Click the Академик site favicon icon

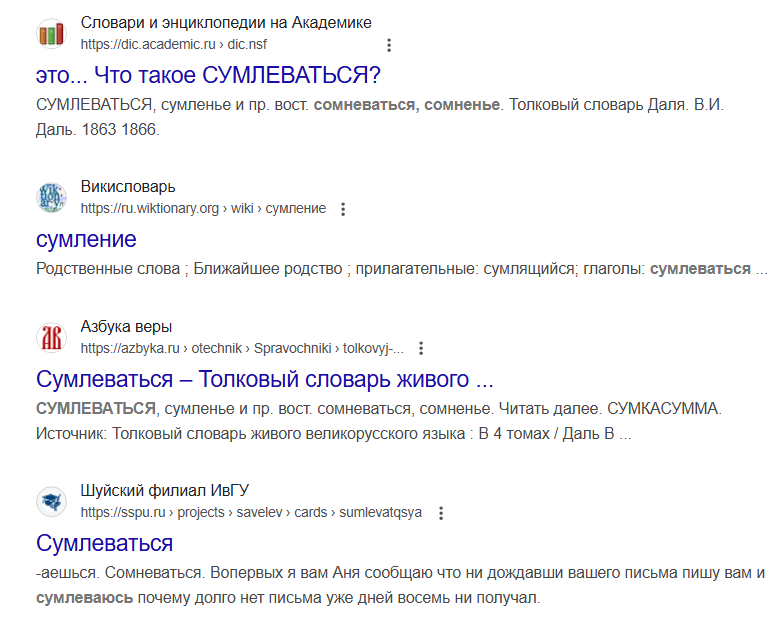[51, 34]
